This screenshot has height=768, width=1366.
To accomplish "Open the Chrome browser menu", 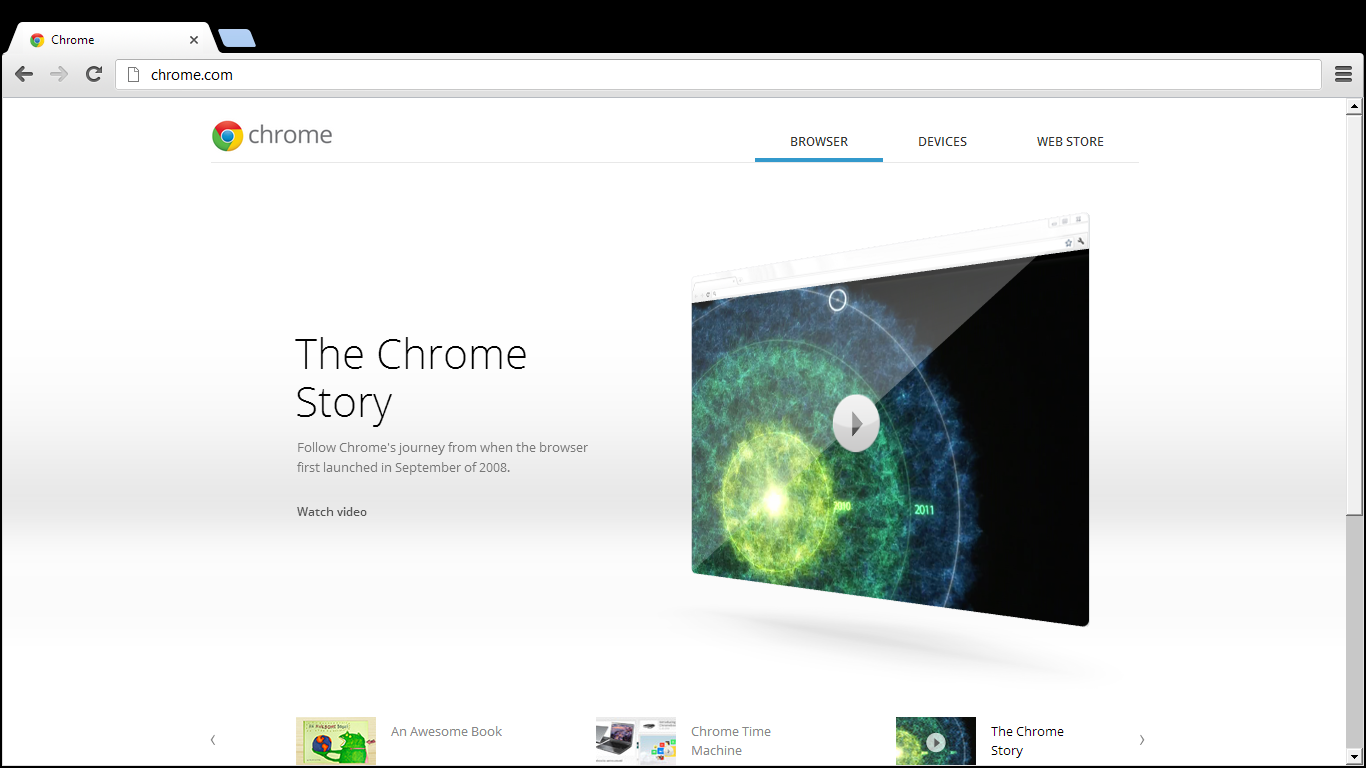I will click(x=1343, y=73).
